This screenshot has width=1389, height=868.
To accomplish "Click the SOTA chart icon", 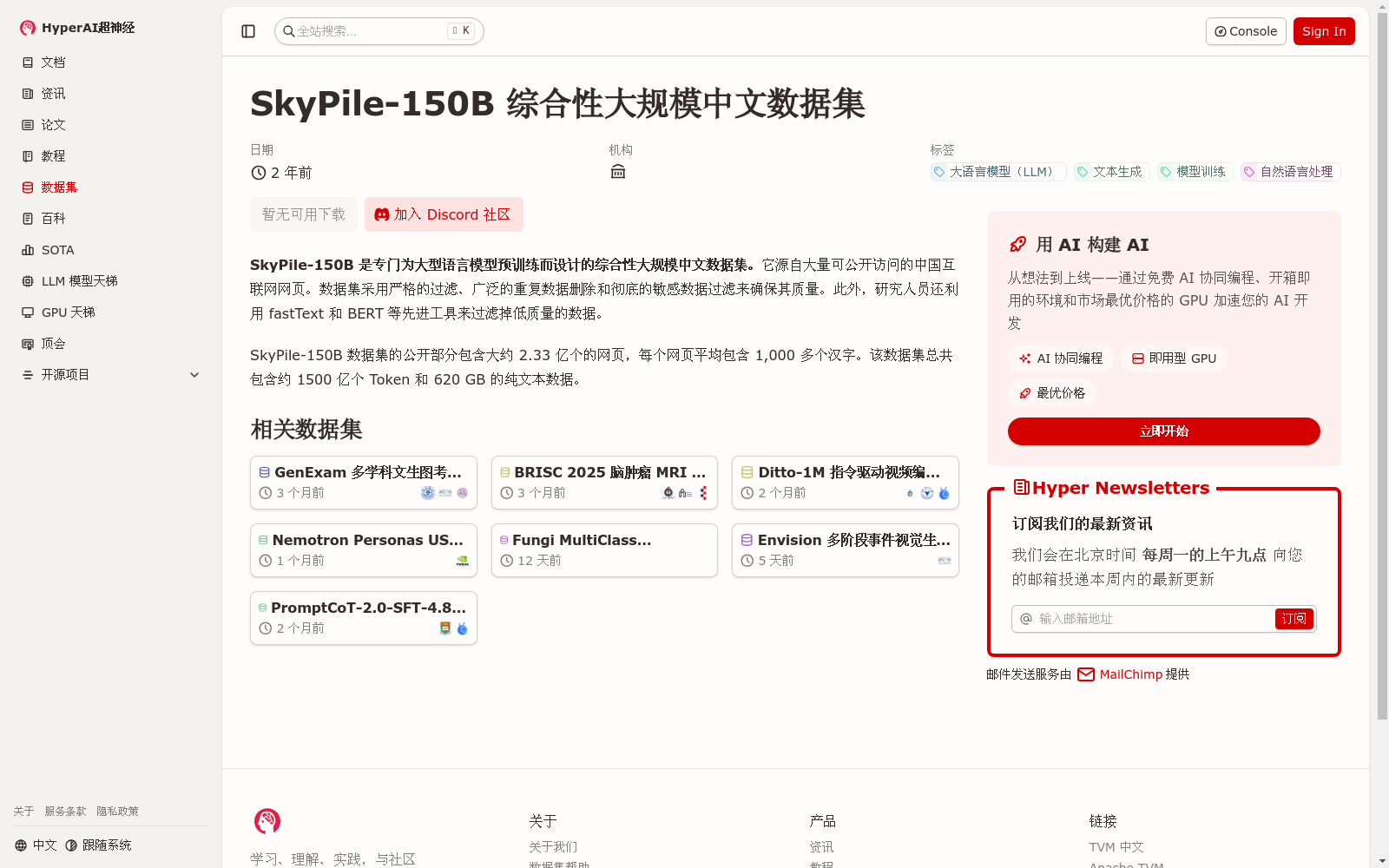I will 28,250.
